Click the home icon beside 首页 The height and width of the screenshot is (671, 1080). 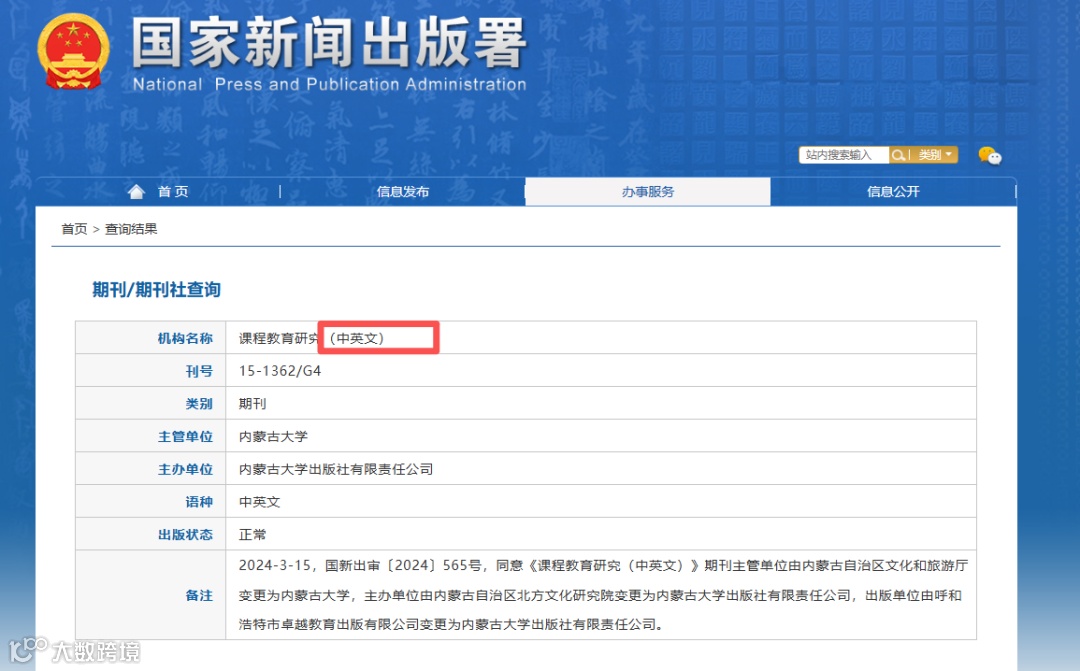[x=136, y=192]
